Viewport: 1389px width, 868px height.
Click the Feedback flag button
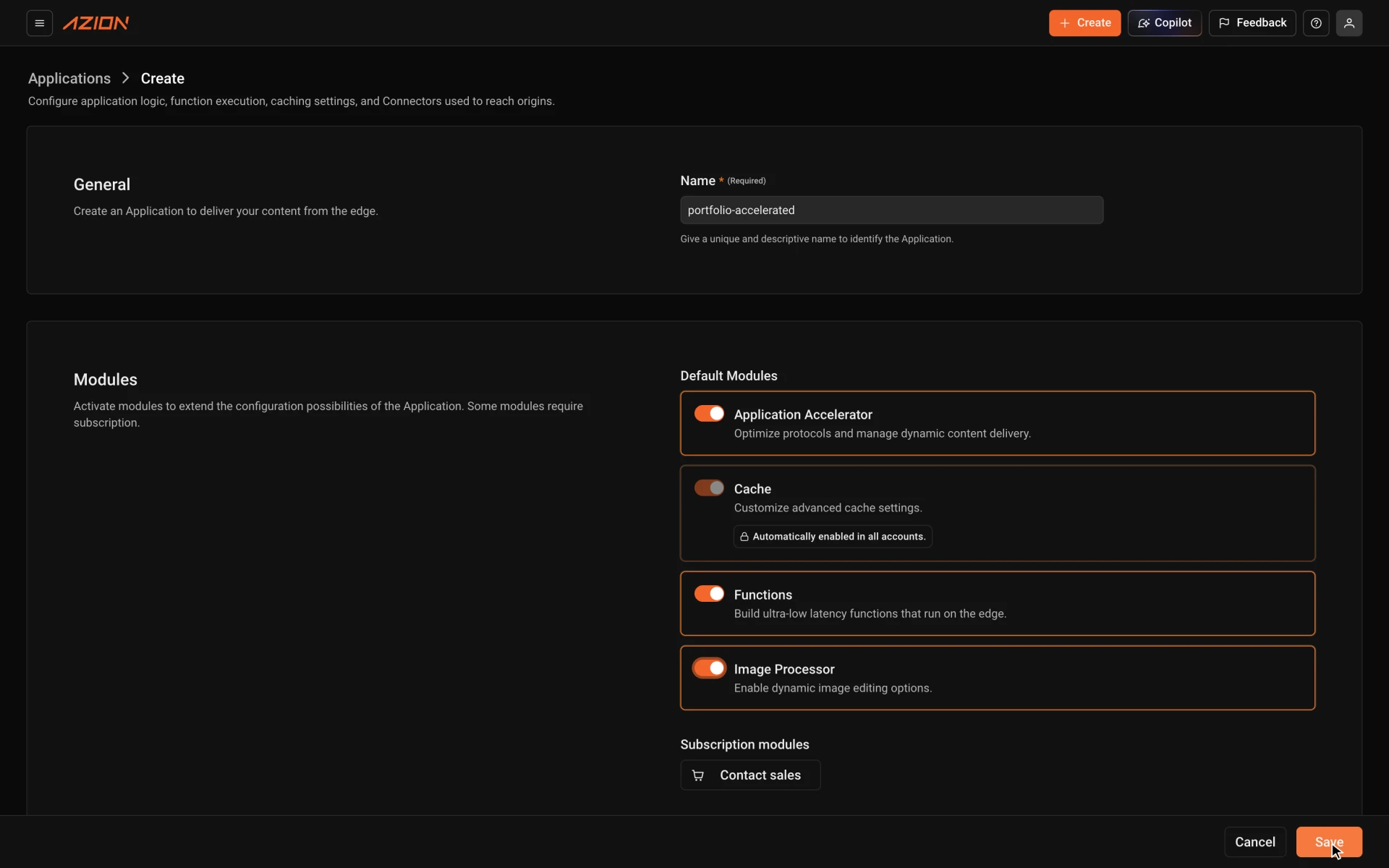[x=1252, y=23]
